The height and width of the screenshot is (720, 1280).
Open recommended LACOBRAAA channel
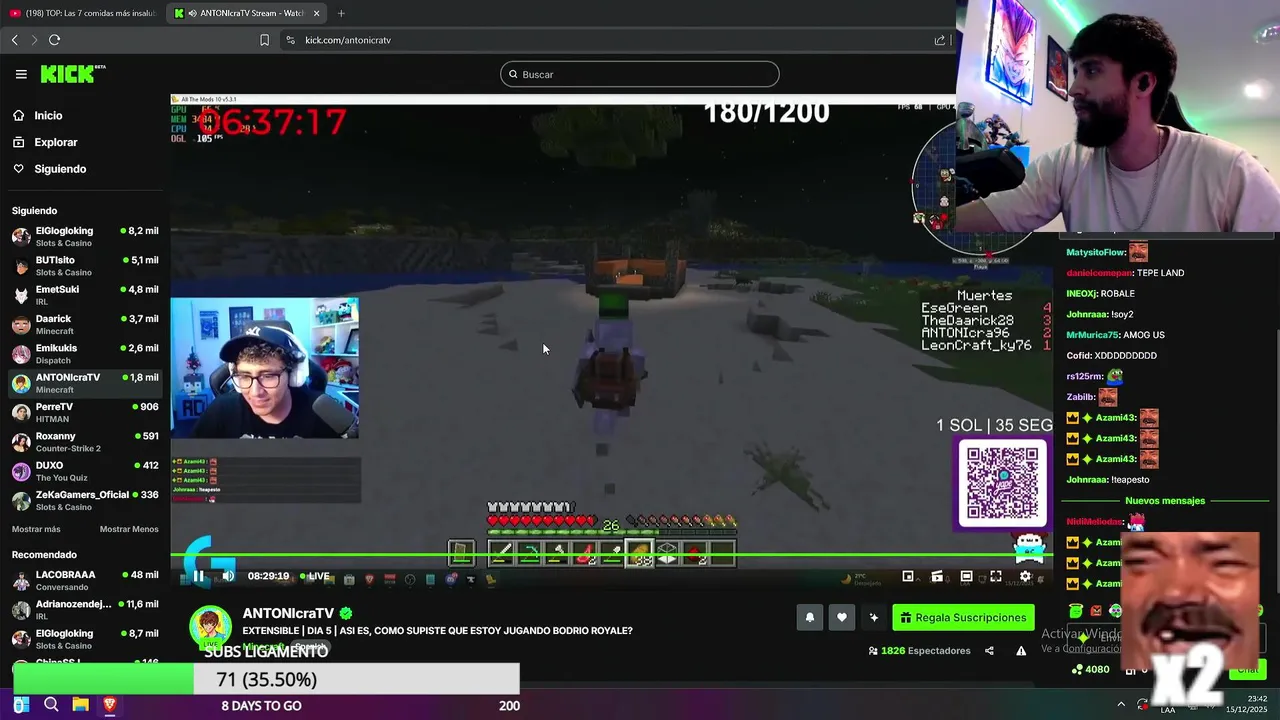tap(85, 581)
